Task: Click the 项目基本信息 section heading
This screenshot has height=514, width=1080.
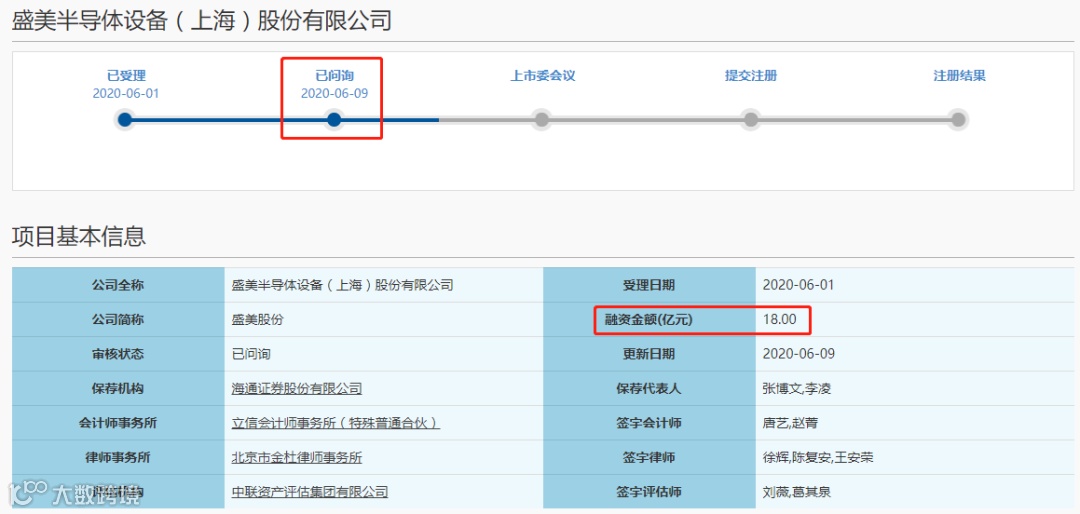Action: point(79,236)
